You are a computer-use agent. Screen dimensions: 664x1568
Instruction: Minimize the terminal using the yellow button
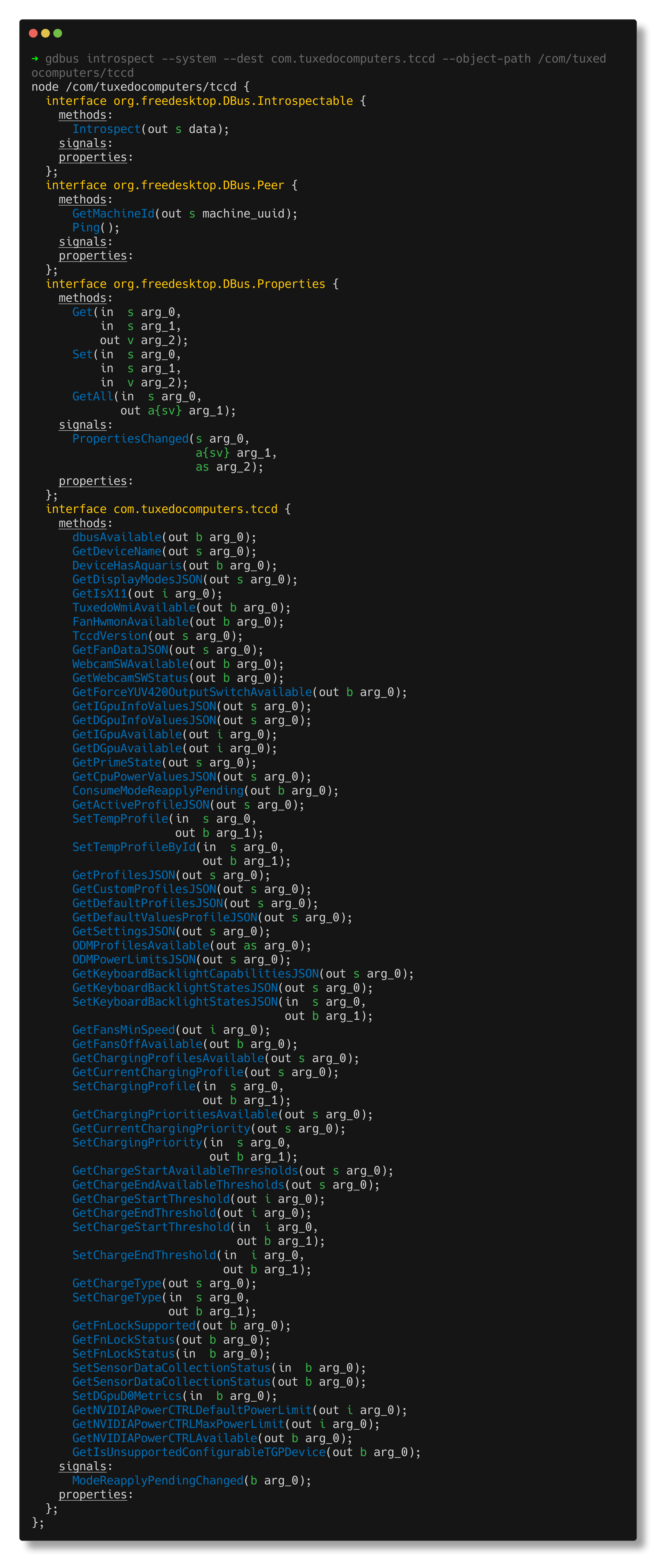pos(46,33)
